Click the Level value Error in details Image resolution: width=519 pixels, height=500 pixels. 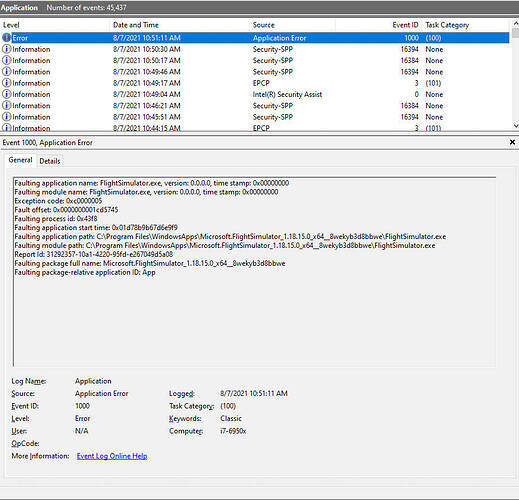[x=82, y=418]
